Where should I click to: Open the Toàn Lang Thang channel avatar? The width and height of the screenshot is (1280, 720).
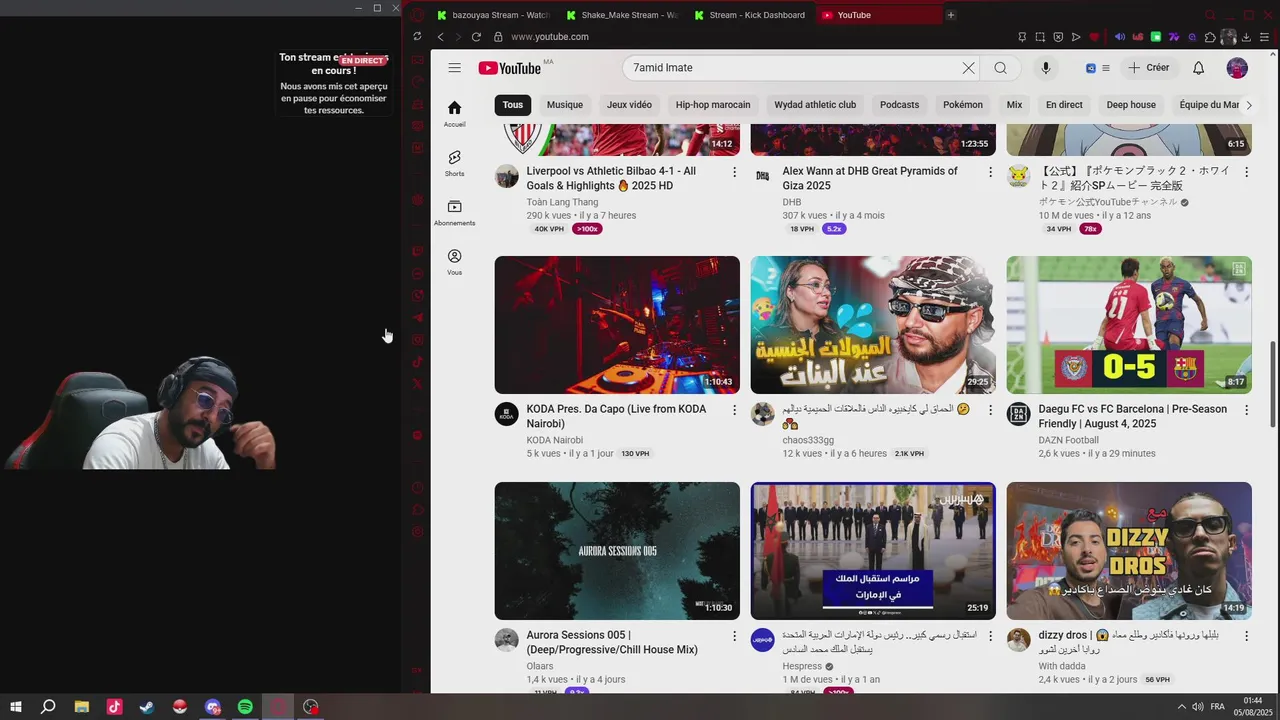click(x=507, y=177)
